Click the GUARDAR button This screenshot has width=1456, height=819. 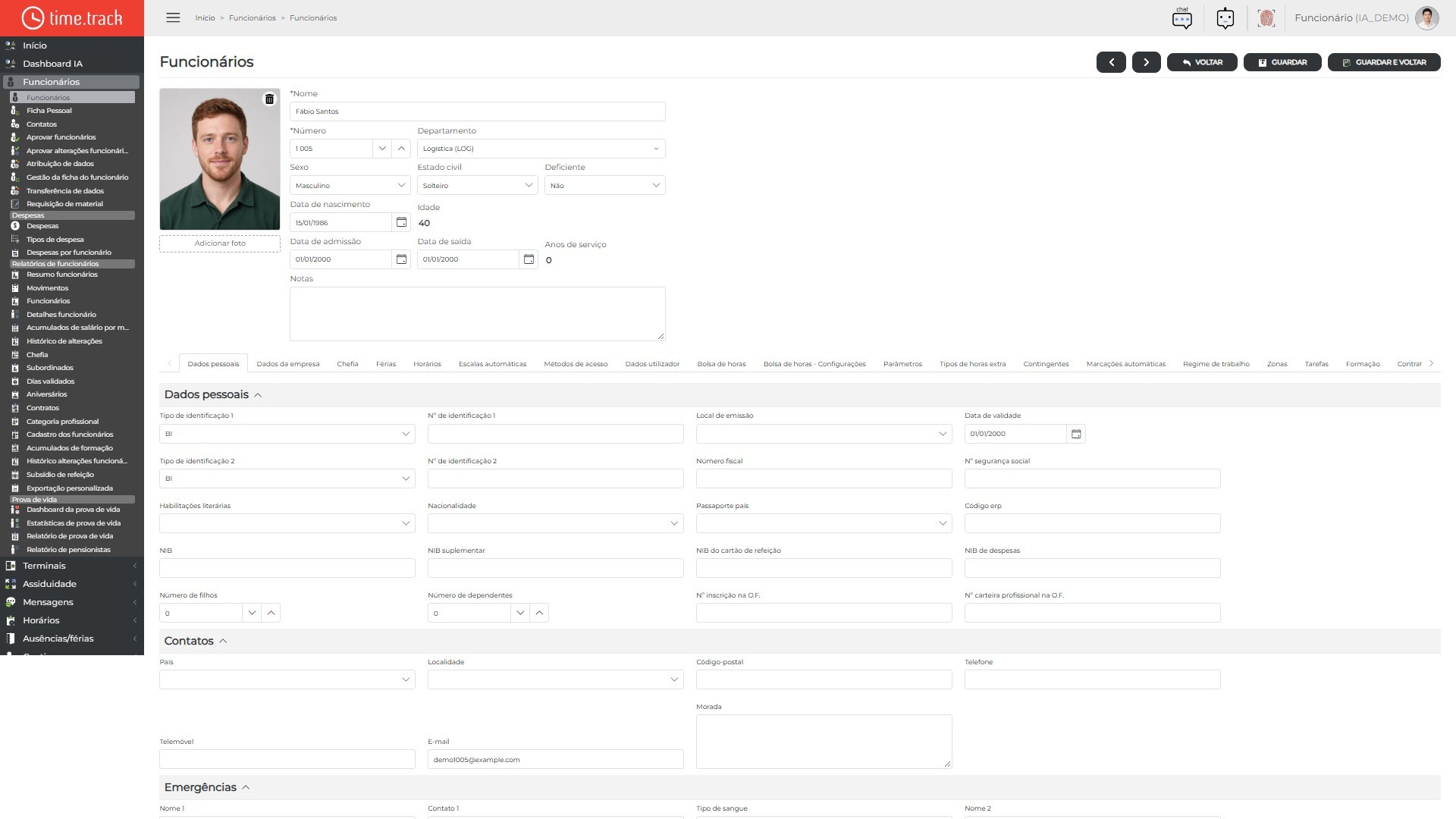click(x=1282, y=62)
